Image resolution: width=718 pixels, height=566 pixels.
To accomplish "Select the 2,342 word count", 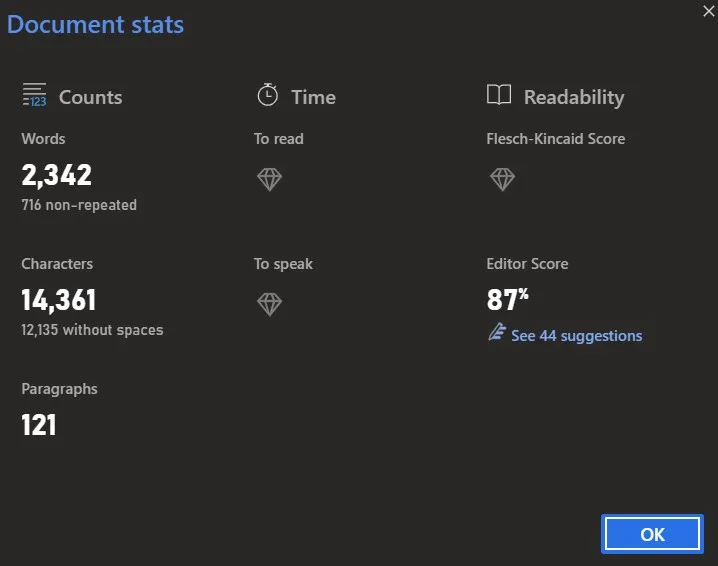I will pos(57,176).
